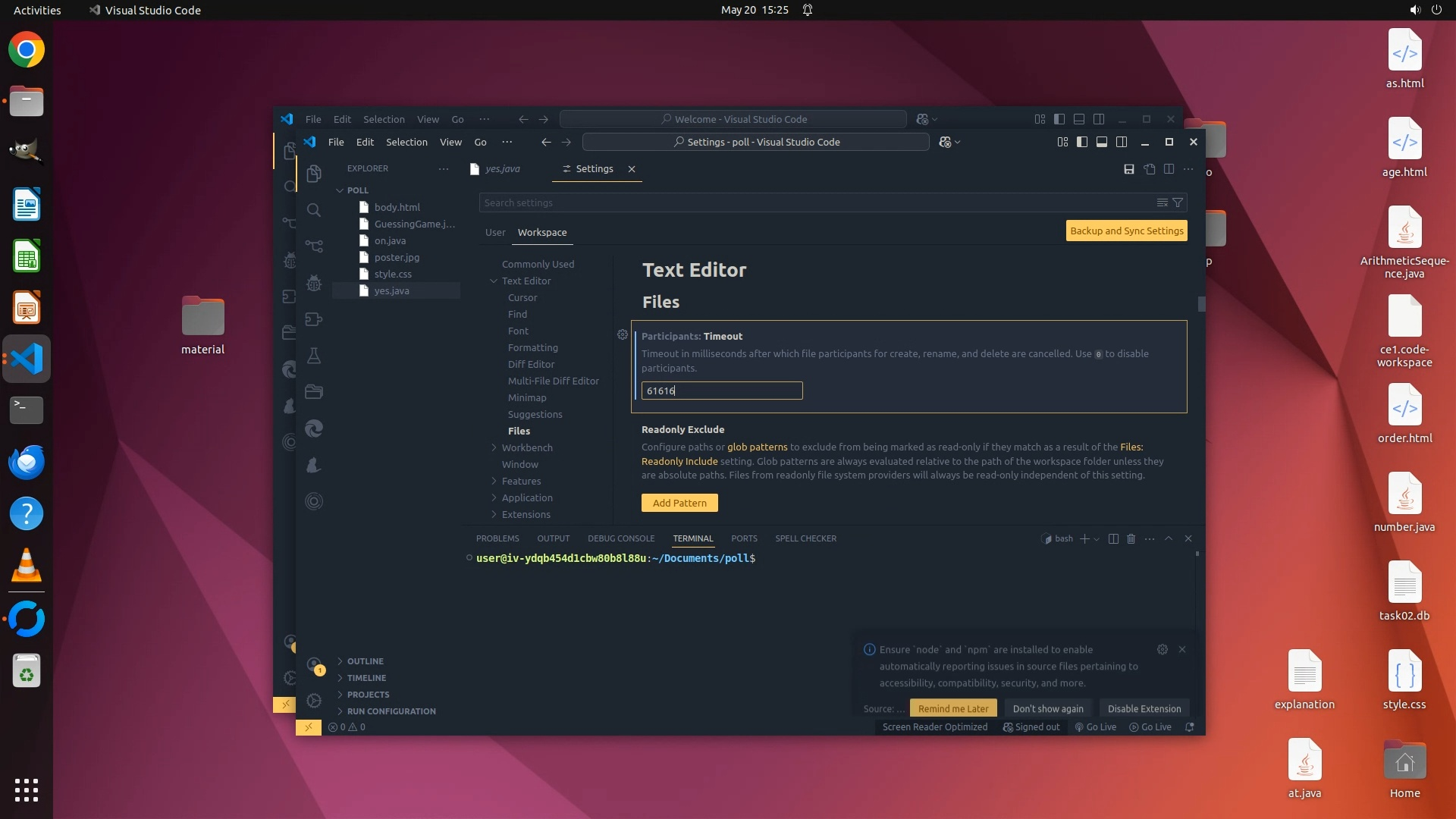Open the Testing flask icon view
This screenshot has height=819, width=1456.
point(314,356)
